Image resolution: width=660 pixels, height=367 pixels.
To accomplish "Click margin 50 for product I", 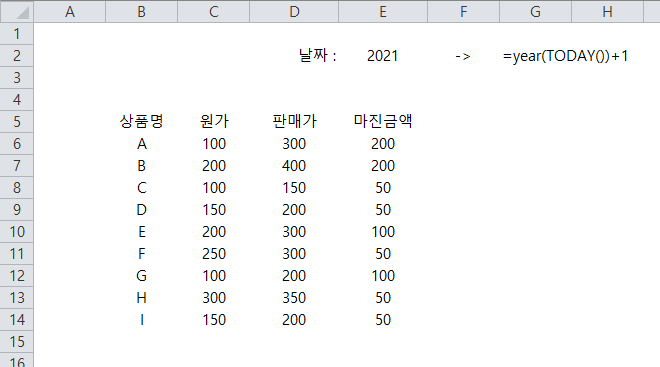I will click(383, 319).
